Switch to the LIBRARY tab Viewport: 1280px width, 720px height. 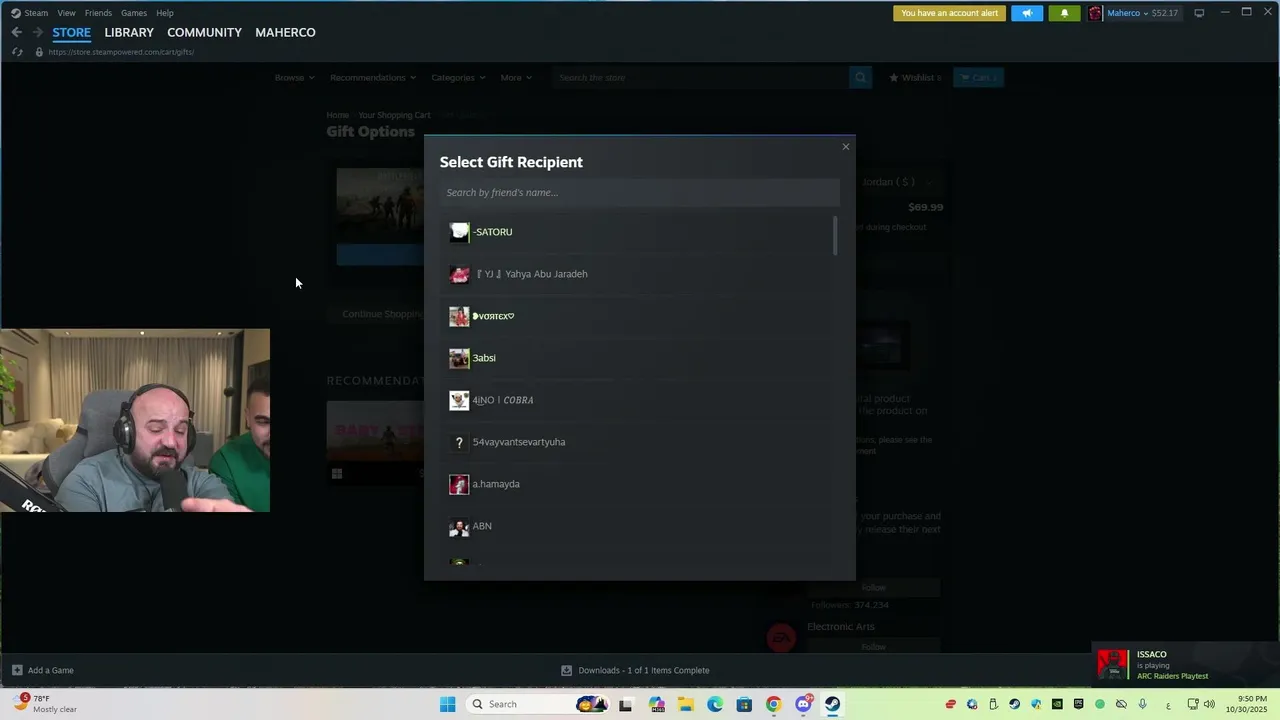pos(129,32)
